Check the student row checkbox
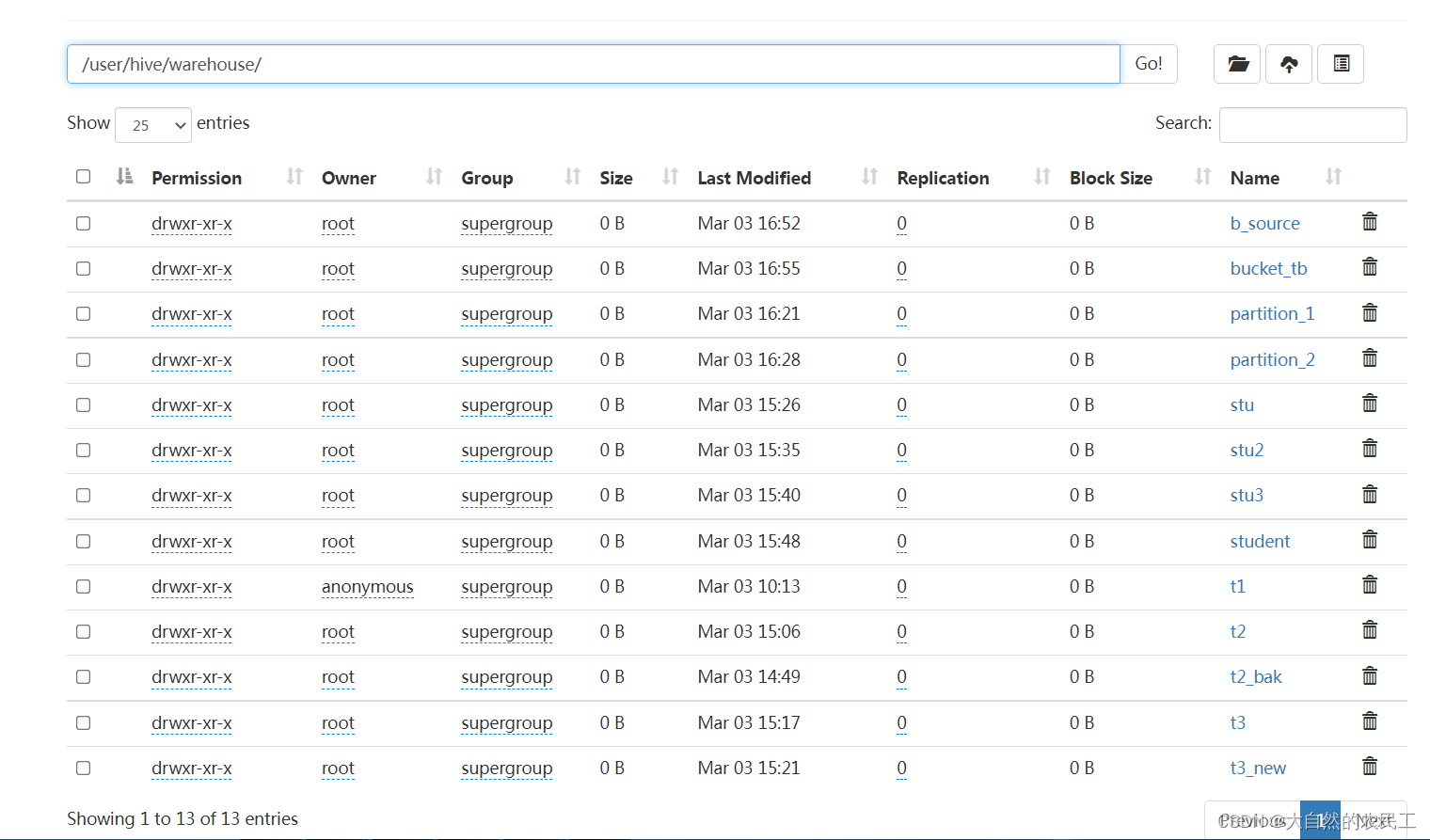The width and height of the screenshot is (1430, 840). (84, 542)
